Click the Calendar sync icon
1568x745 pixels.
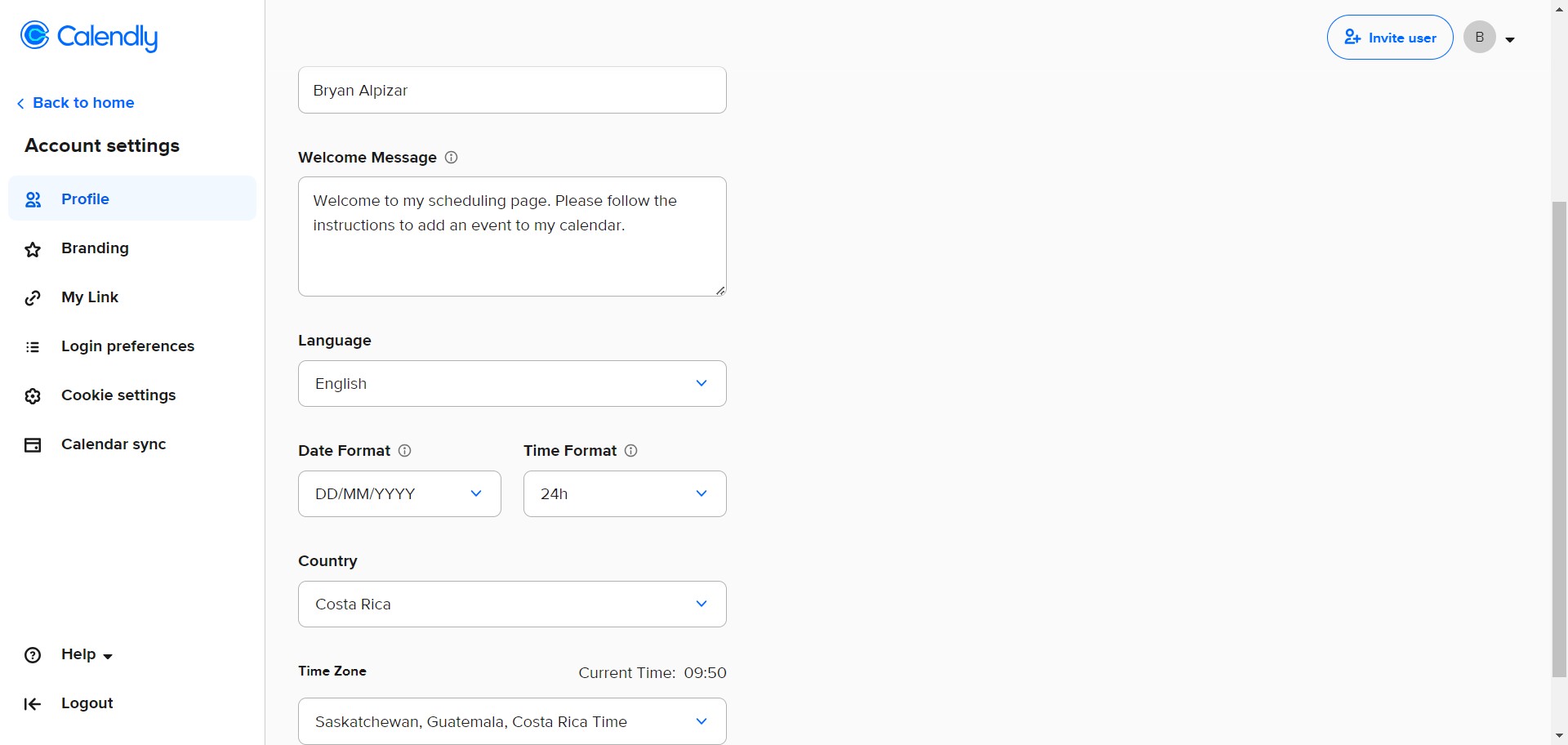[x=33, y=445]
